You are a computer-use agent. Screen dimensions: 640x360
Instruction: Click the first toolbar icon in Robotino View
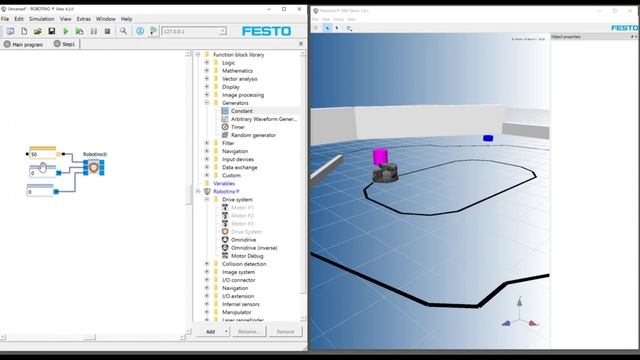(10, 31)
